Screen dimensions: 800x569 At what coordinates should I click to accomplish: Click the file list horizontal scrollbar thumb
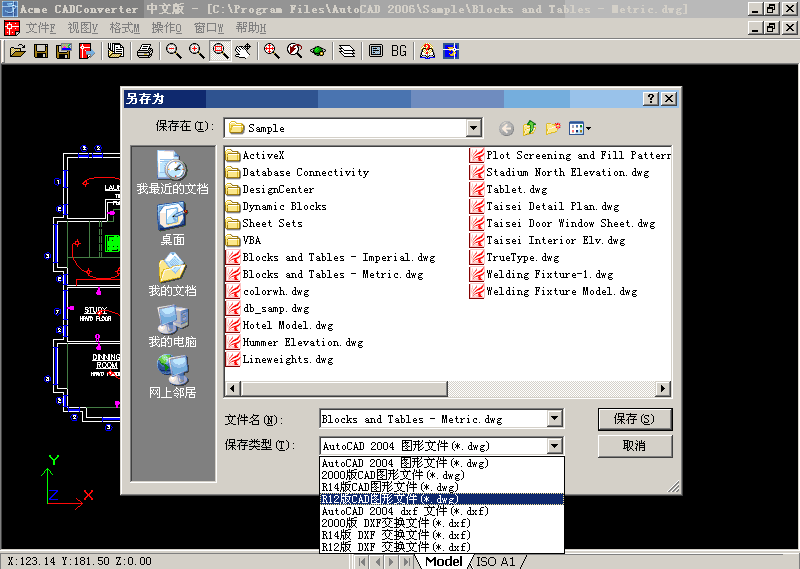coord(344,388)
